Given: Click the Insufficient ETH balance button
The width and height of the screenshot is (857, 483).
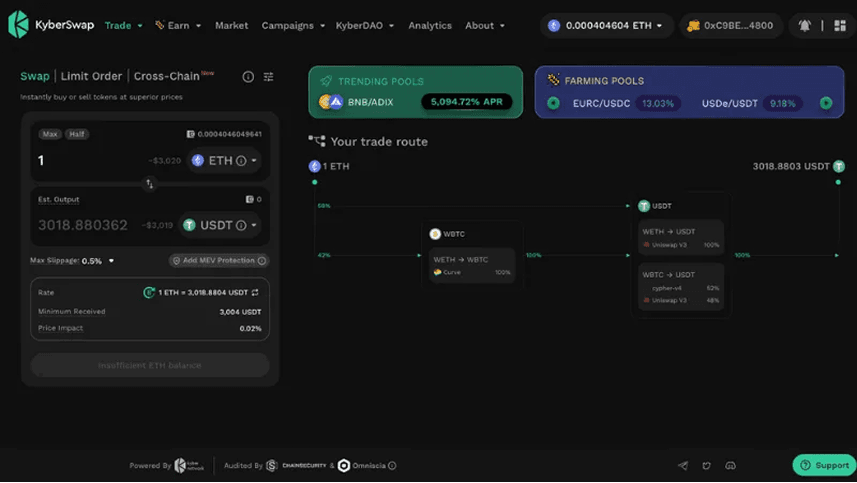Looking at the screenshot, I should pos(150,365).
